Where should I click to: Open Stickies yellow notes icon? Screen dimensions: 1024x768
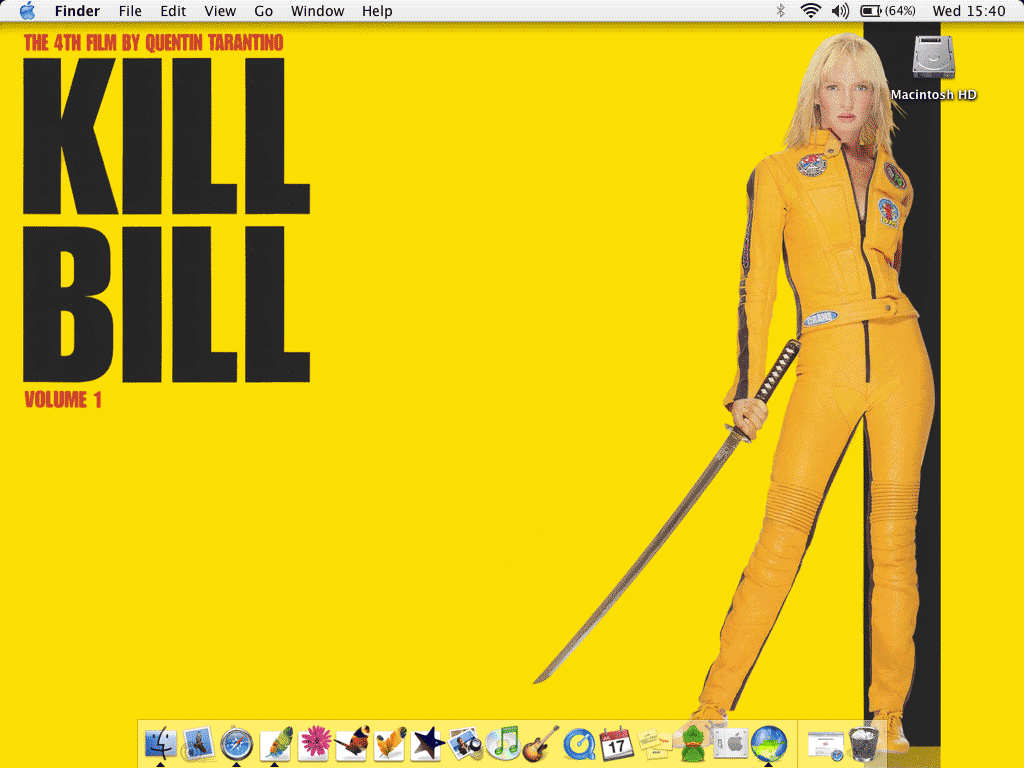coord(654,744)
